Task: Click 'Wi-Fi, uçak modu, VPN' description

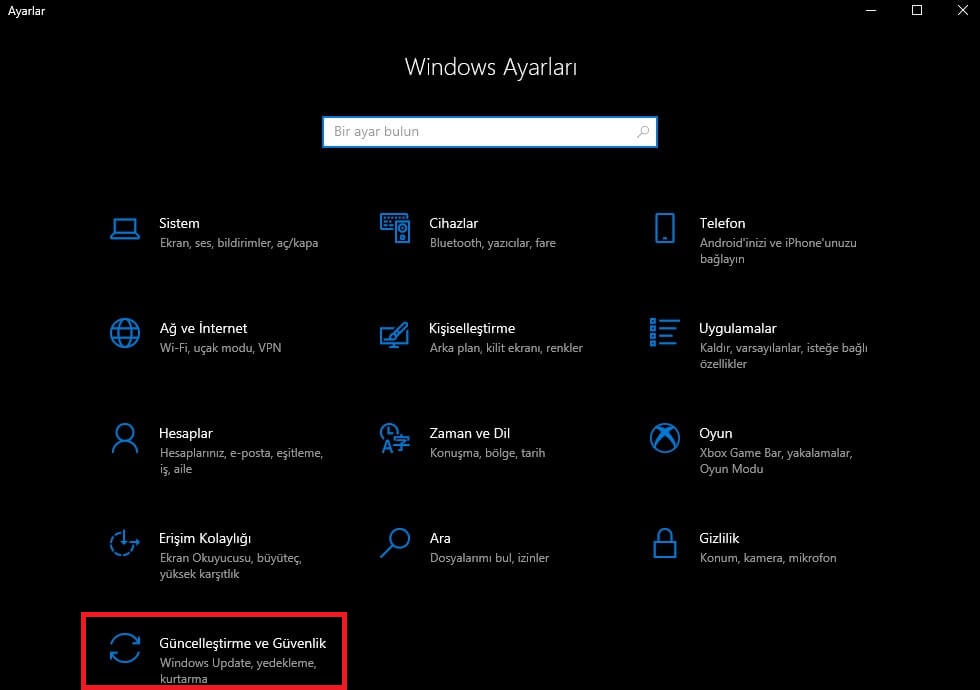Action: tap(221, 348)
